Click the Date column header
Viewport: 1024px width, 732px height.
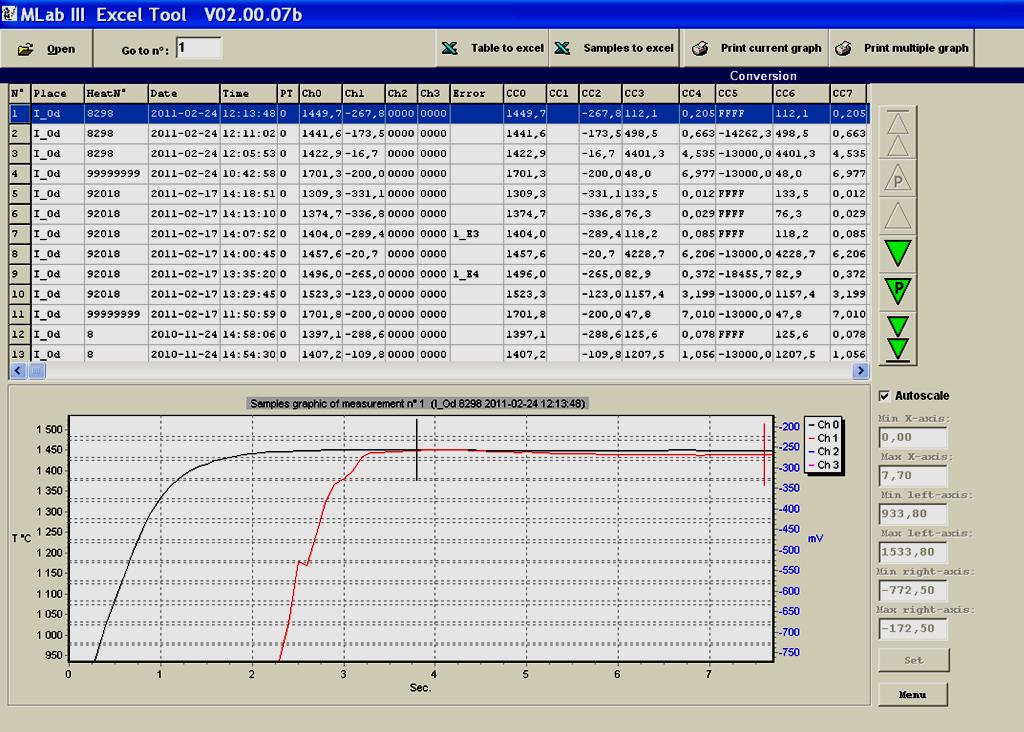[x=184, y=93]
